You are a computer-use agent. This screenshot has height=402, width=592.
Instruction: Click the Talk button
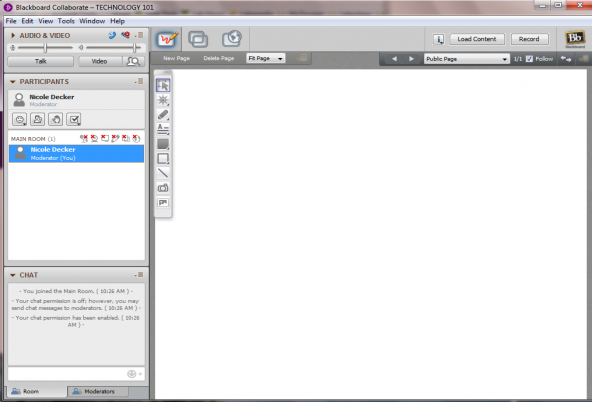(x=41, y=61)
